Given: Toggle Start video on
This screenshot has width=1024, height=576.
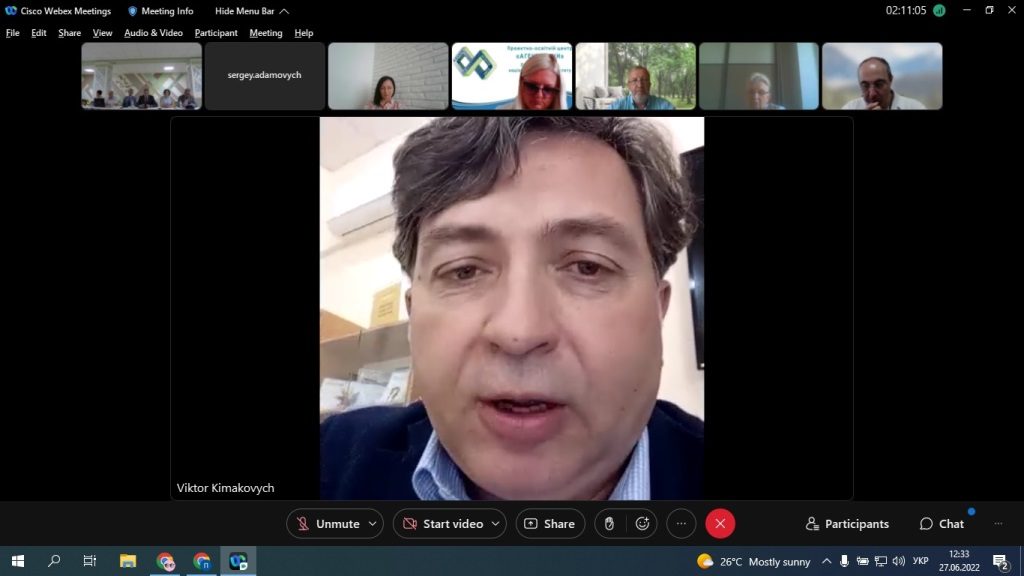Looking at the screenshot, I should coord(441,524).
